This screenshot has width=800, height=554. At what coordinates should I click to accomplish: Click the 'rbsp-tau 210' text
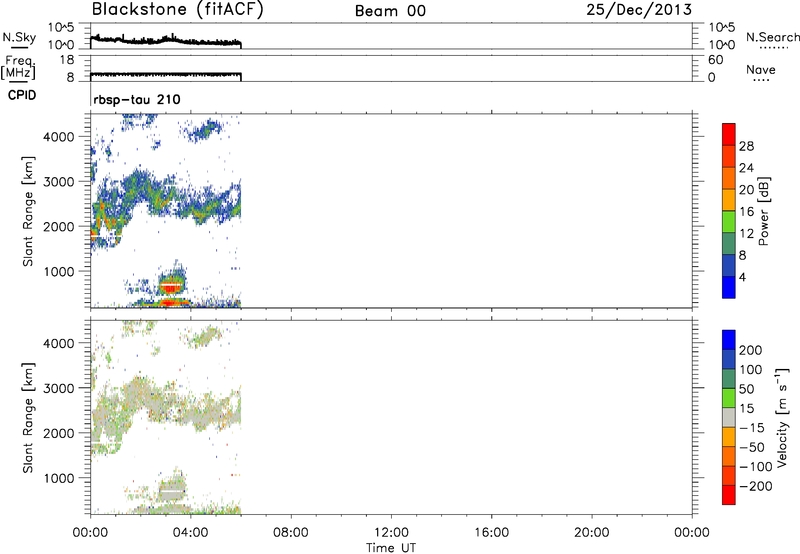(x=137, y=99)
